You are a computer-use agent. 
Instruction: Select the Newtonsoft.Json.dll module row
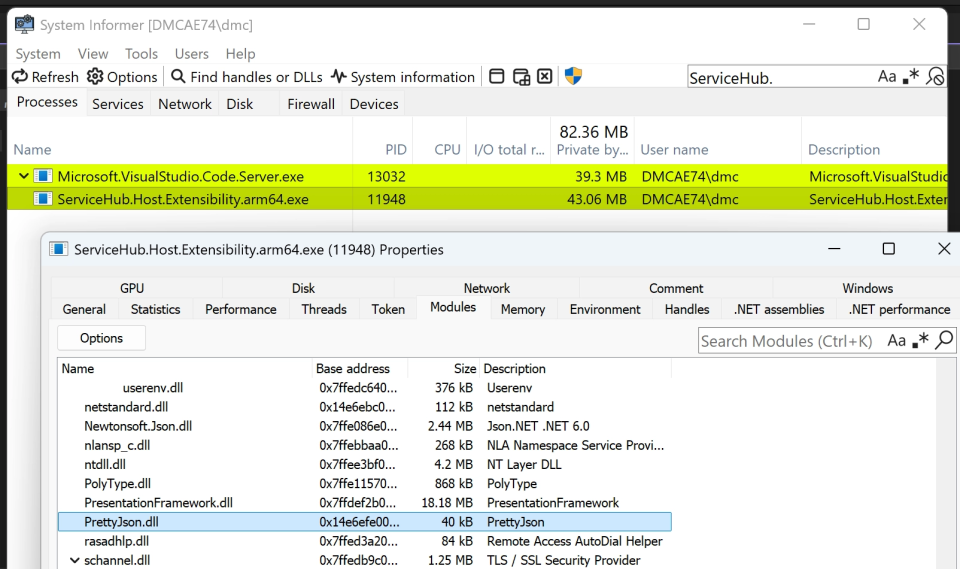tap(365, 426)
